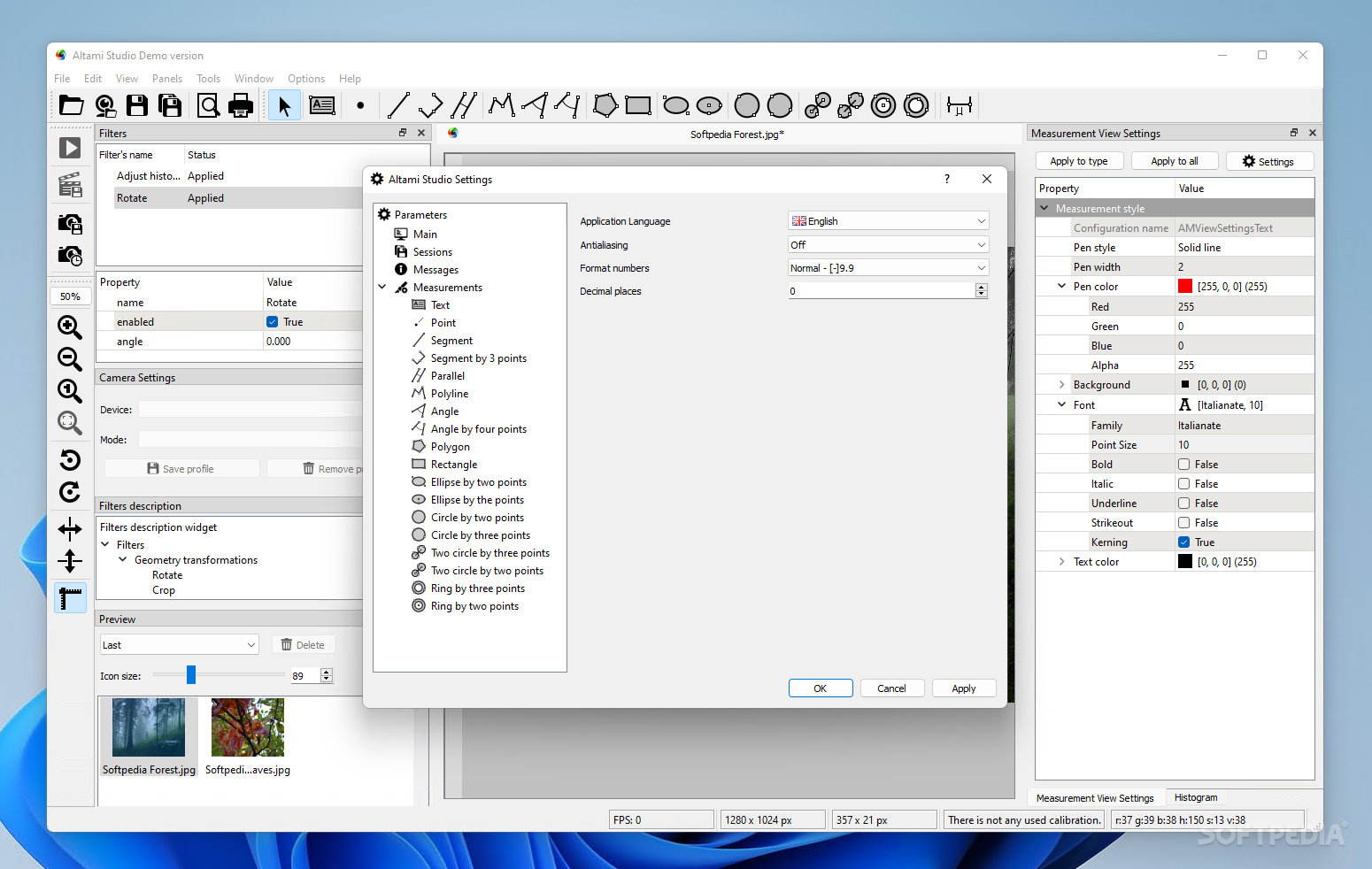
Task: Collapse the Measurements tree node
Action: pos(382,287)
